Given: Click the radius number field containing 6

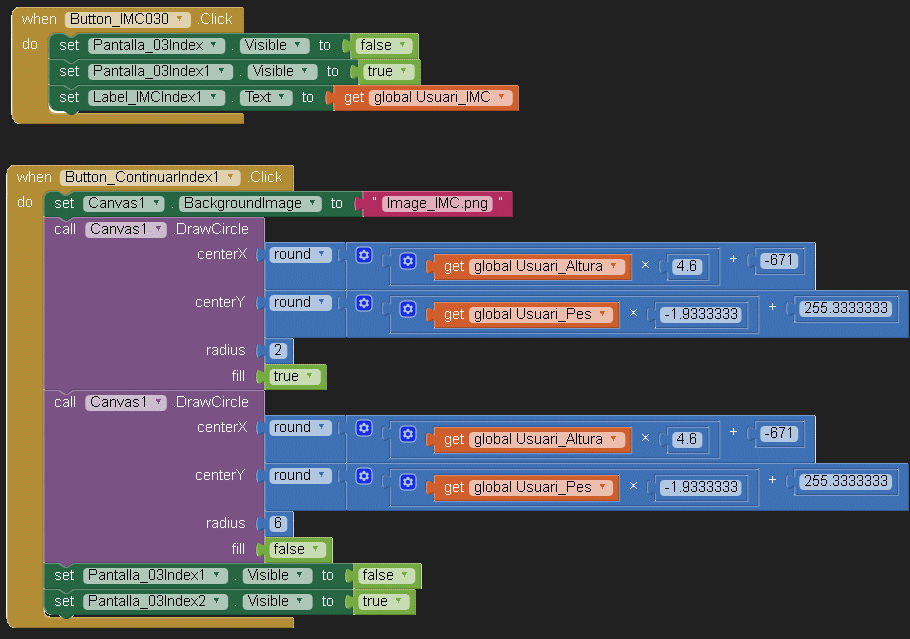Looking at the screenshot, I should (278, 524).
